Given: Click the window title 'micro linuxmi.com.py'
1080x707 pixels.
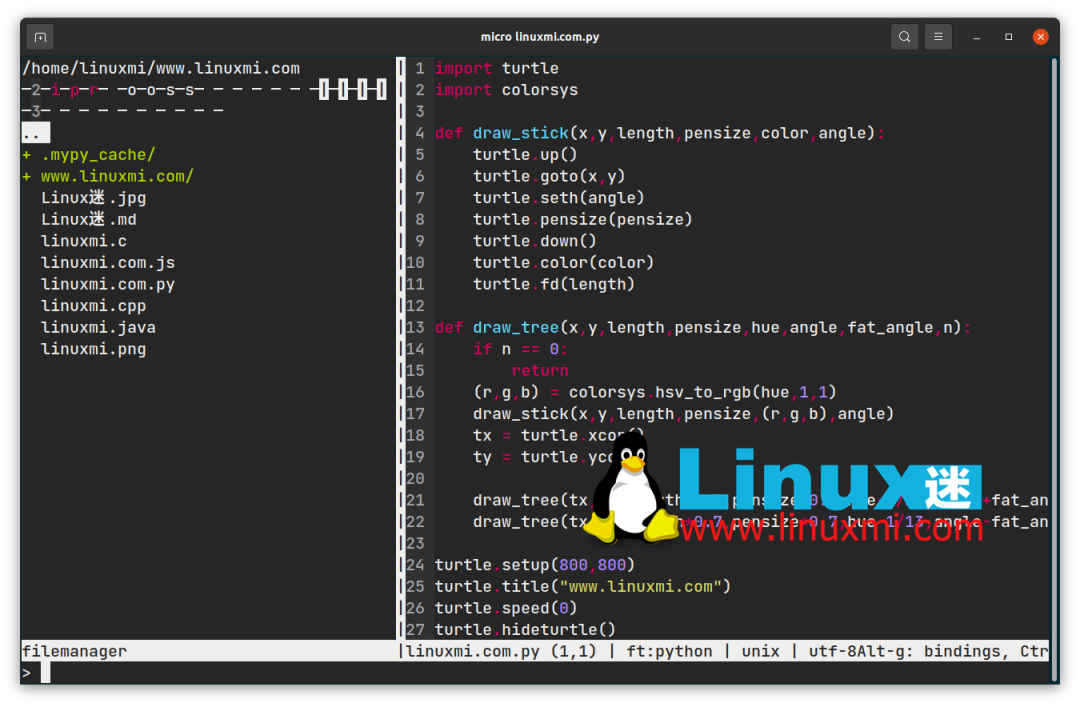Looking at the screenshot, I should pos(540,37).
